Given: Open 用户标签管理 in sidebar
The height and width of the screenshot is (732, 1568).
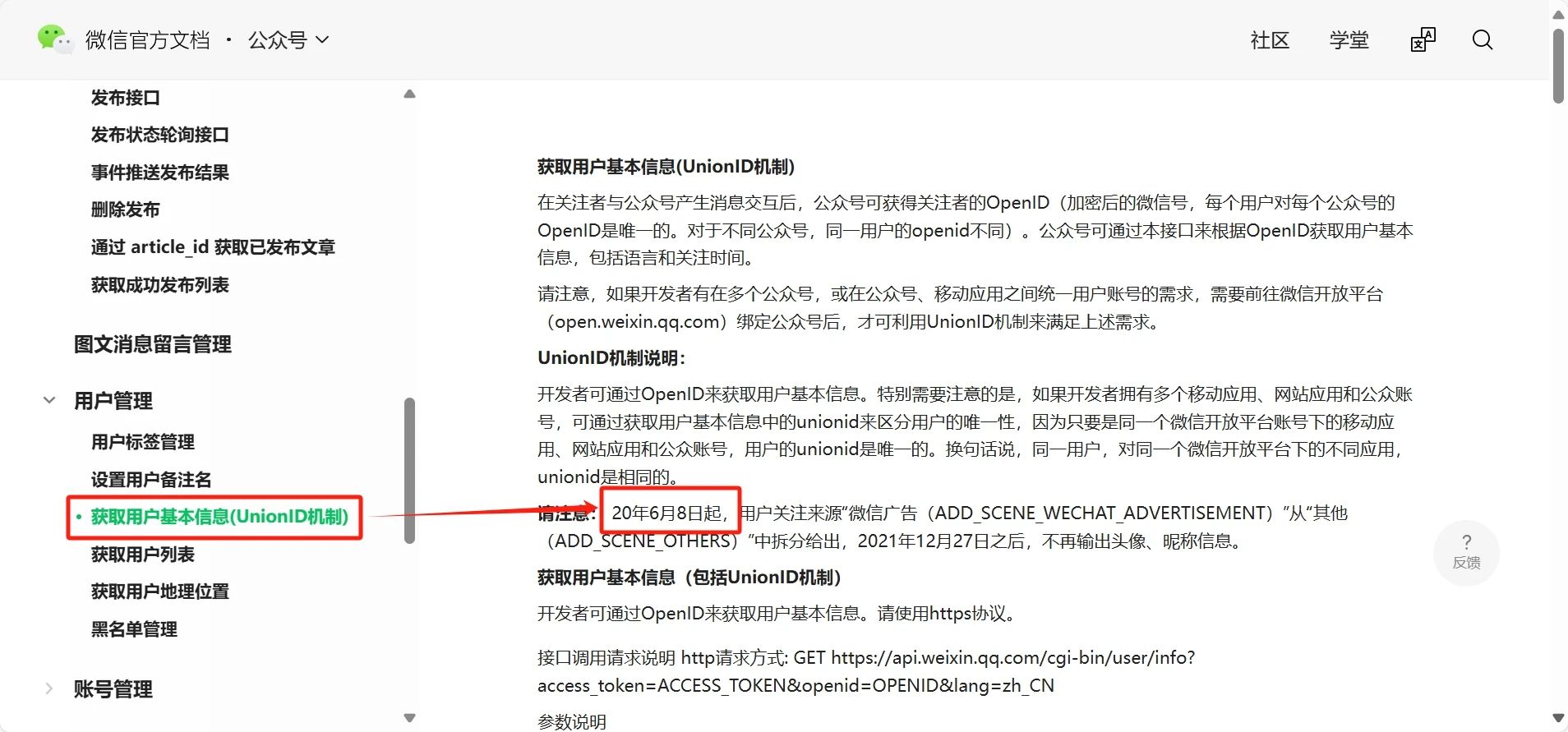Looking at the screenshot, I should [142, 441].
